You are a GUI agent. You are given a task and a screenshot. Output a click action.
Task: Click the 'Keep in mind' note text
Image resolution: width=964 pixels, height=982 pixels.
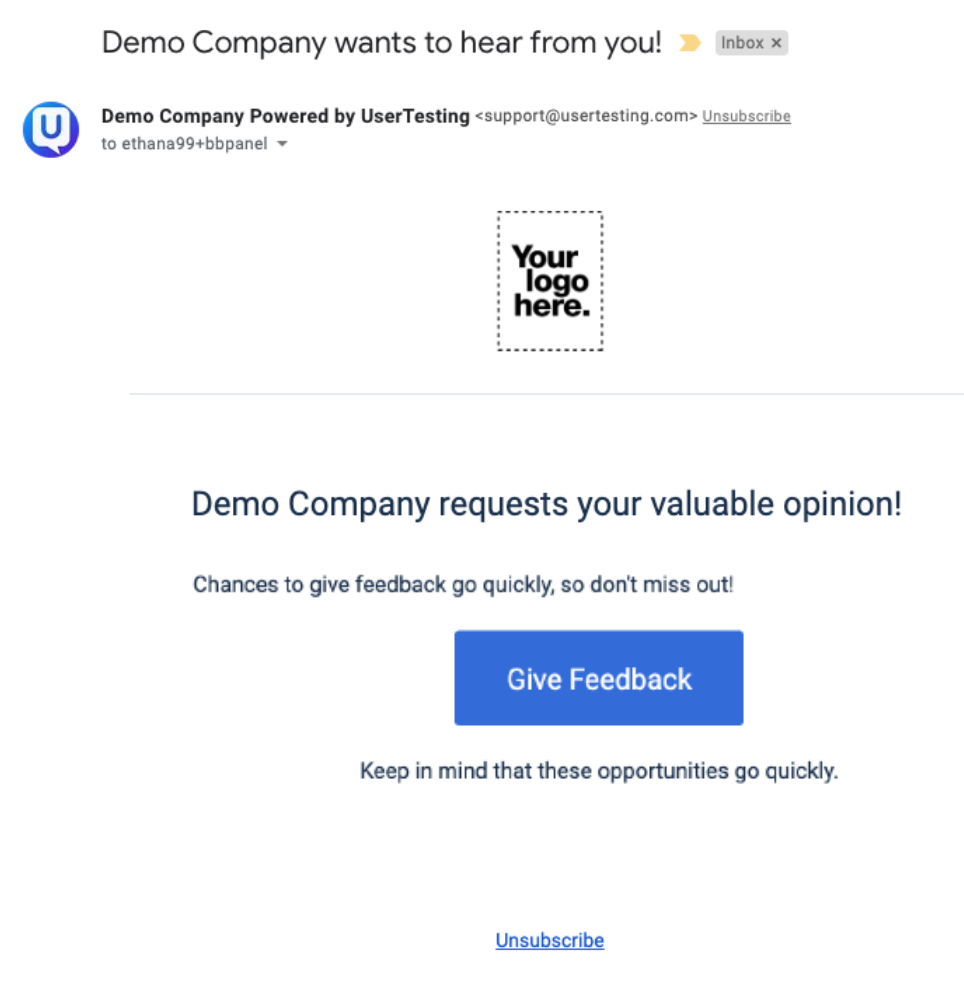click(x=599, y=771)
